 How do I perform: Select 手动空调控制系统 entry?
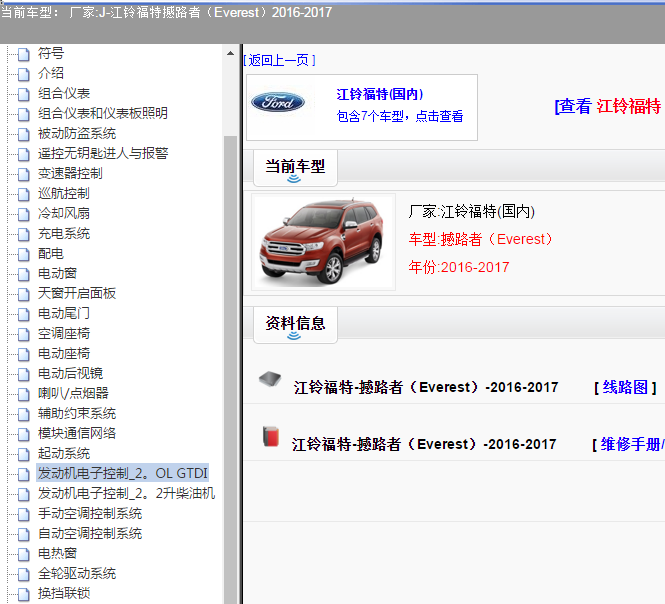click(89, 513)
